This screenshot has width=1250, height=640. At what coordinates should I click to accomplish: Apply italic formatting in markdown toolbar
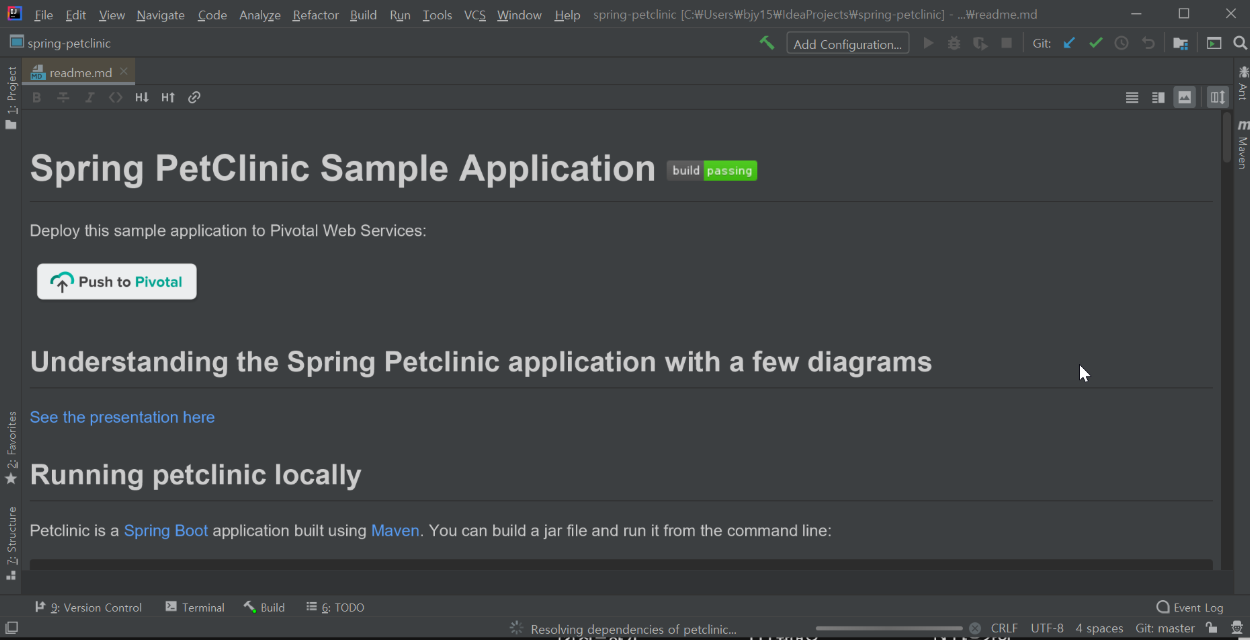tap(89, 97)
